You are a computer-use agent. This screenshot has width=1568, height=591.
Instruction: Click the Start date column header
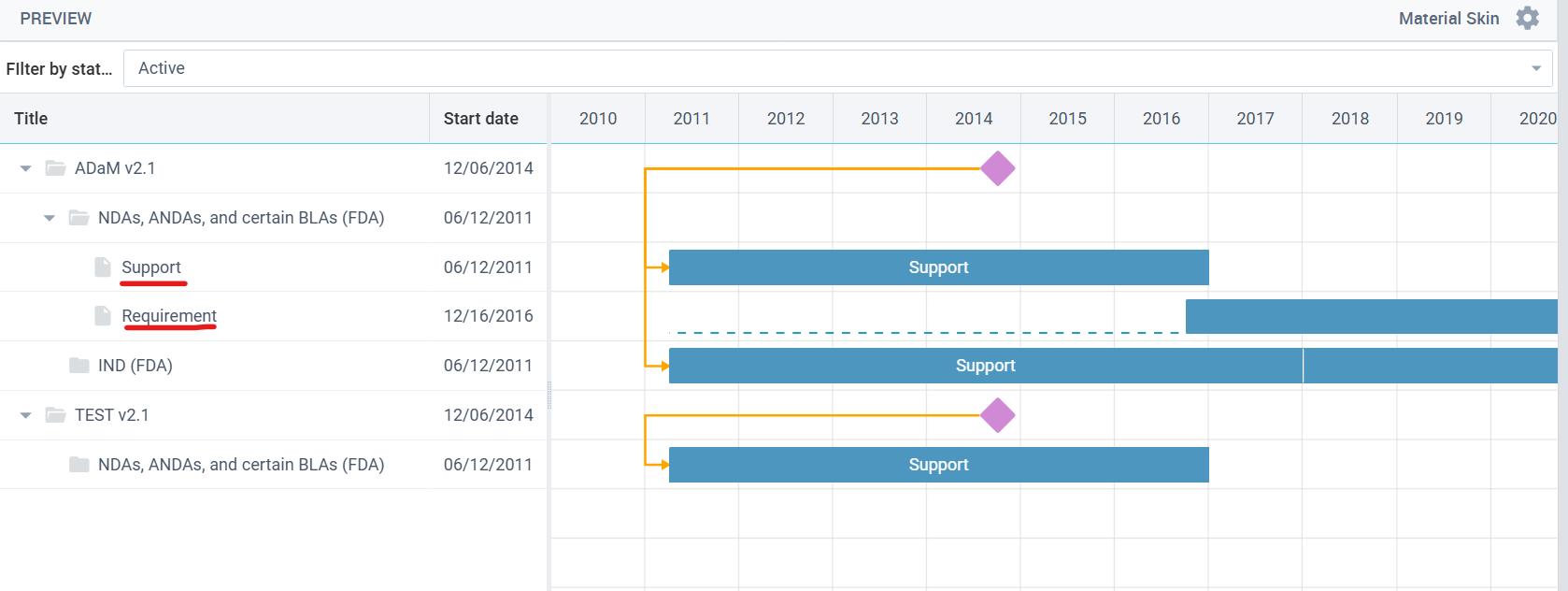click(x=480, y=119)
